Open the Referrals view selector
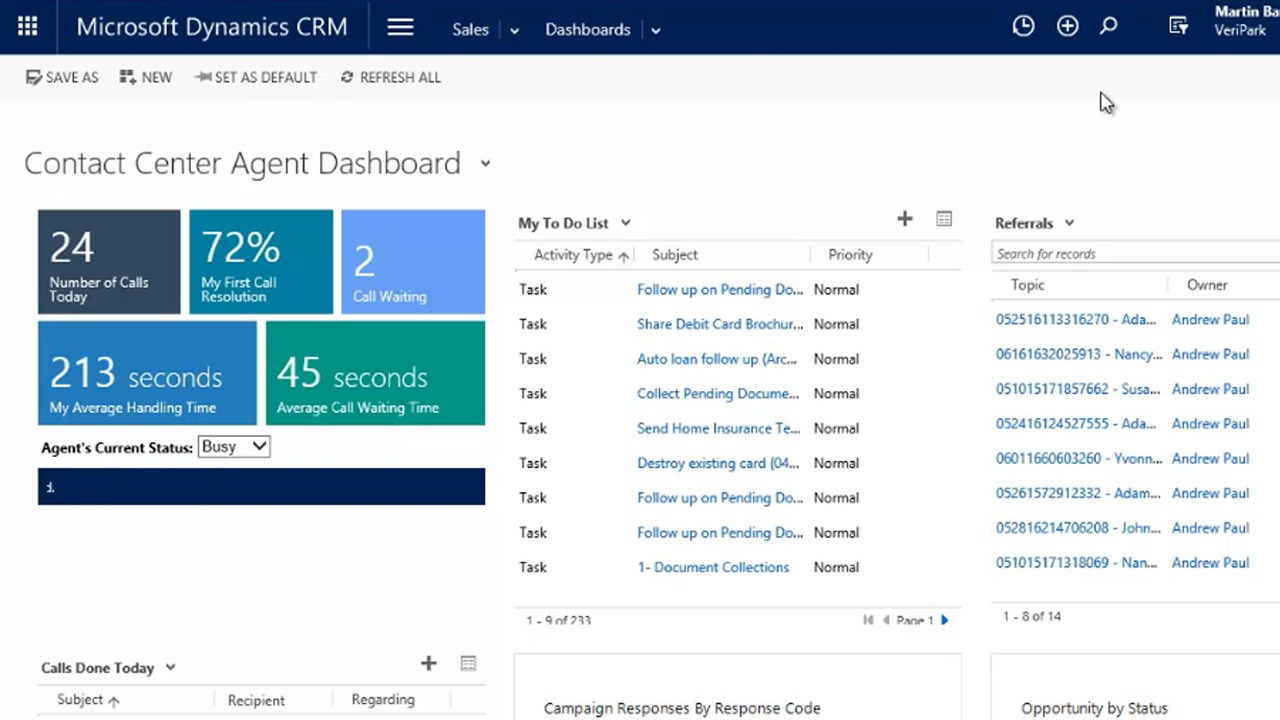Viewport: 1280px width, 720px height. tap(1069, 223)
